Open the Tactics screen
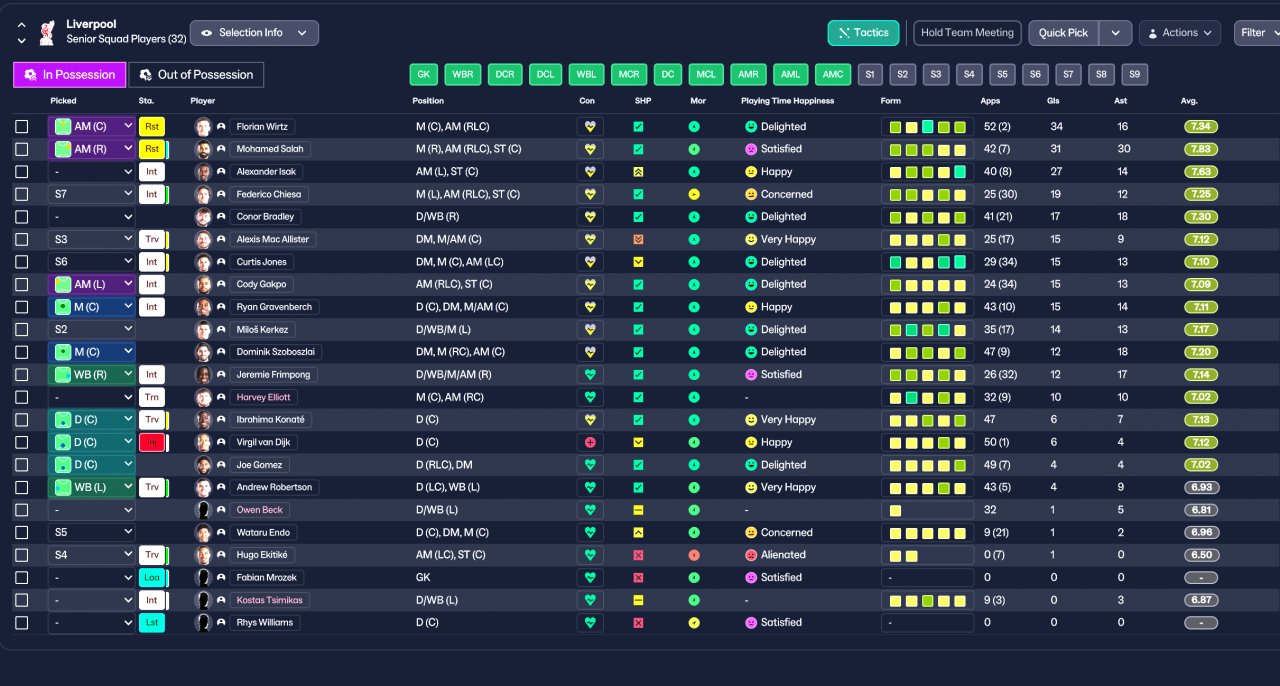The height and width of the screenshot is (686, 1280). click(863, 33)
